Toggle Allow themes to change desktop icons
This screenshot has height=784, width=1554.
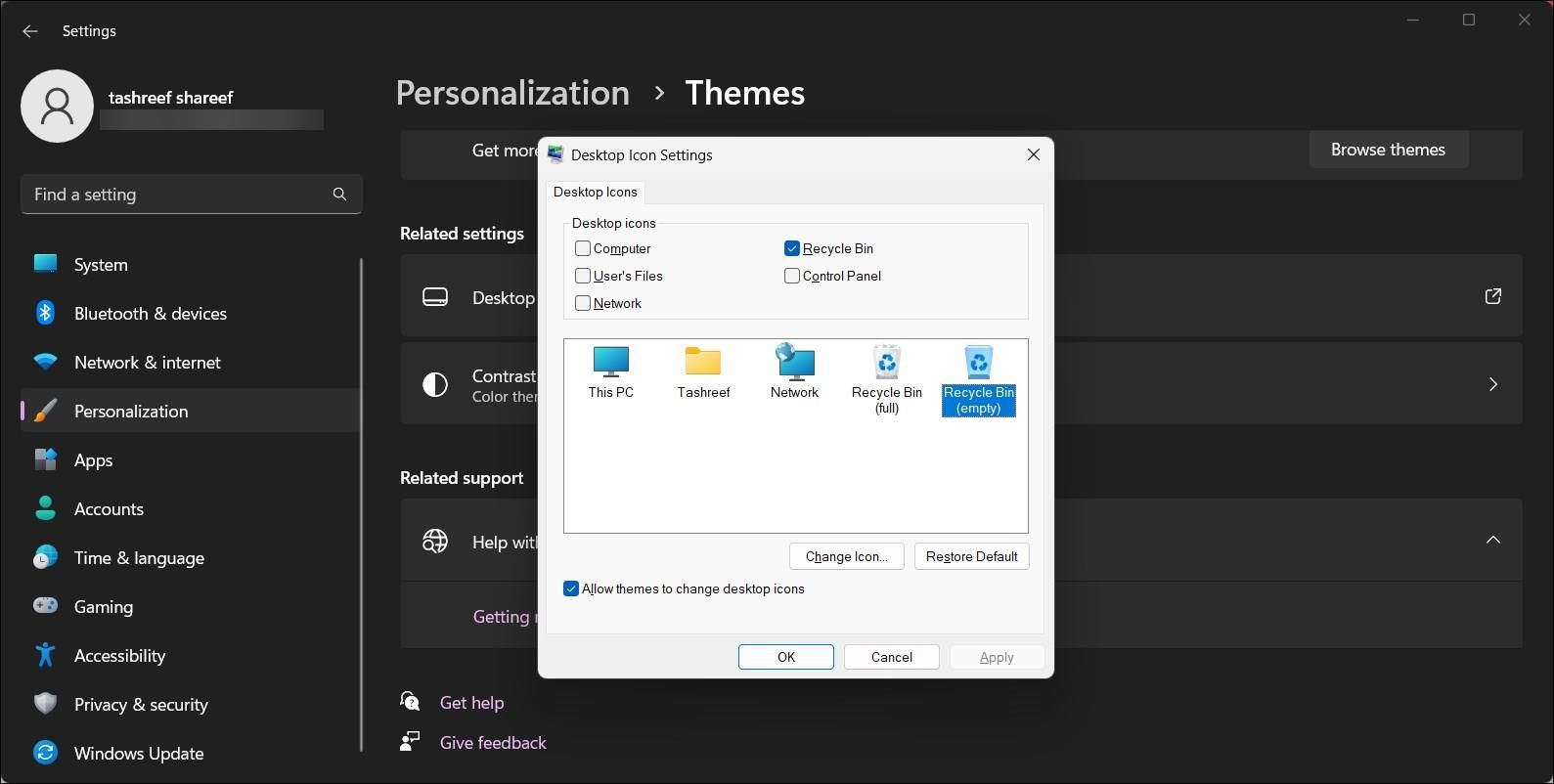tap(571, 588)
